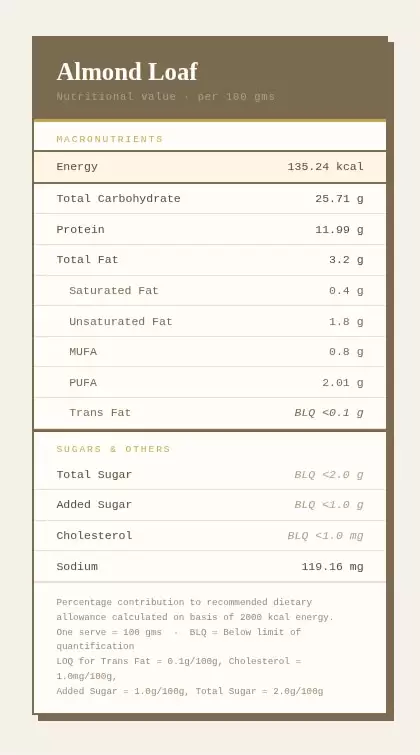Viewport: 420px width, 755px height.
Task: Select the Protein row label
Action: click(x=80, y=229)
